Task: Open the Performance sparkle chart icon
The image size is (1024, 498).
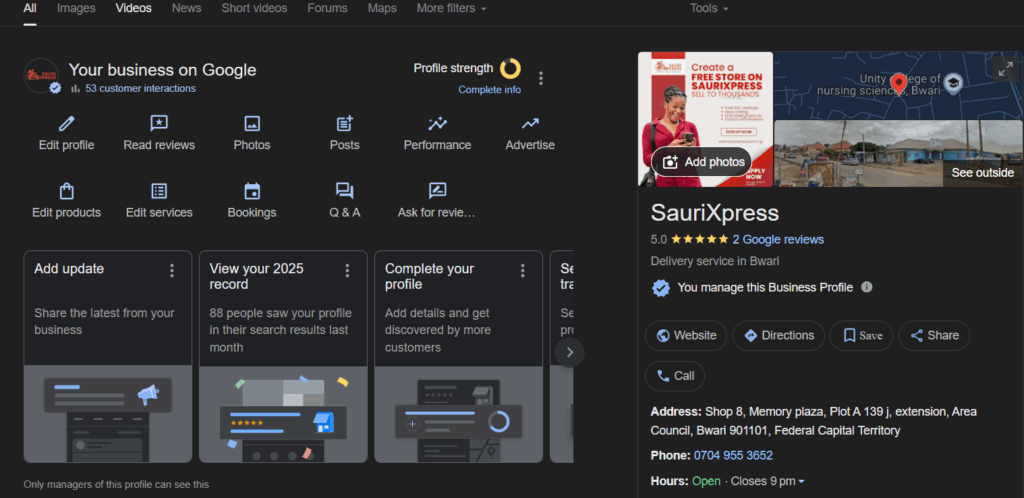Action: pyautogui.click(x=438, y=123)
